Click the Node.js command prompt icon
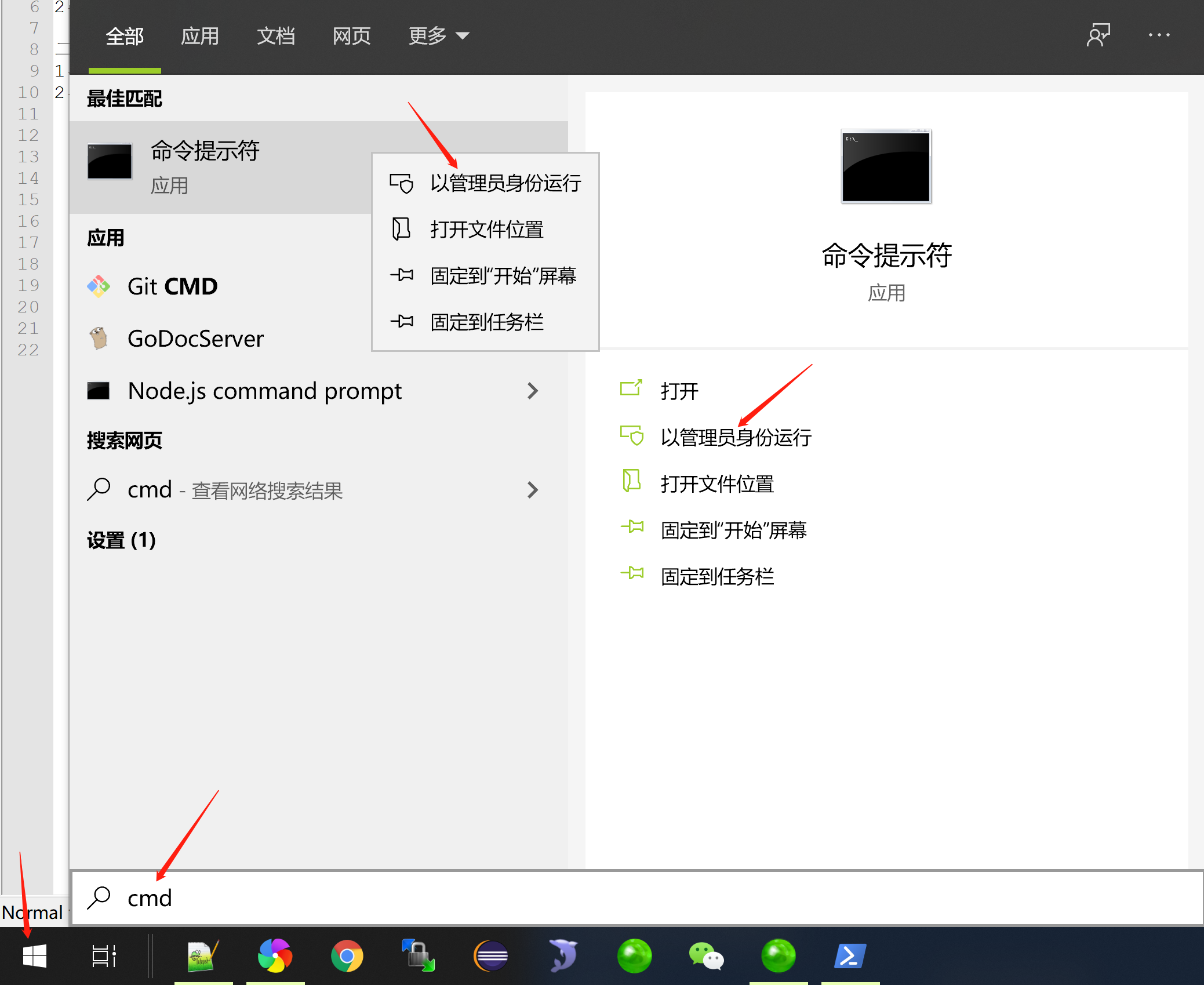Viewport: 1204px width, 985px height. [99, 391]
